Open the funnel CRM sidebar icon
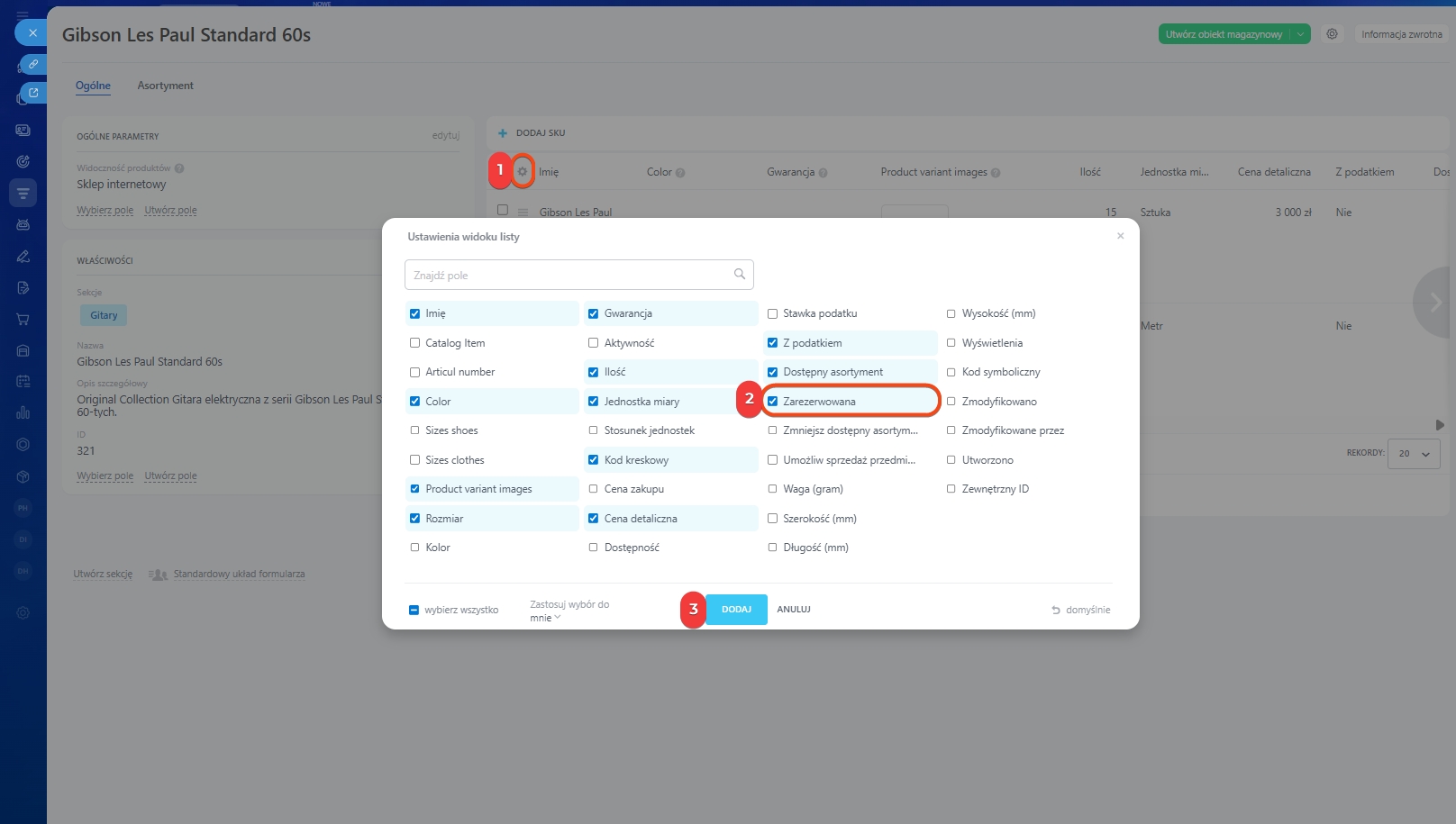The width and height of the screenshot is (1456, 824). [23, 193]
